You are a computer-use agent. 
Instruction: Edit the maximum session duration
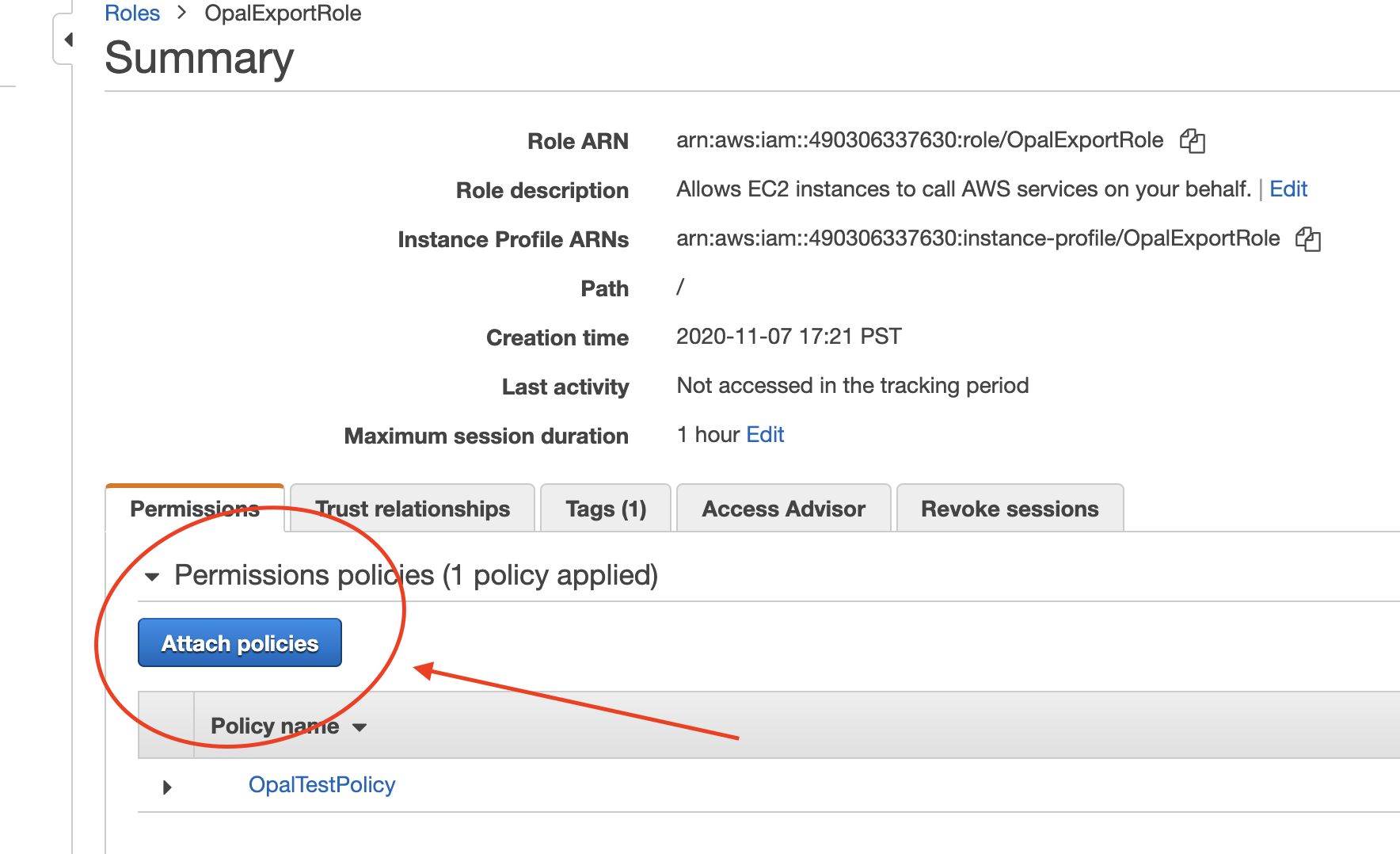point(765,435)
